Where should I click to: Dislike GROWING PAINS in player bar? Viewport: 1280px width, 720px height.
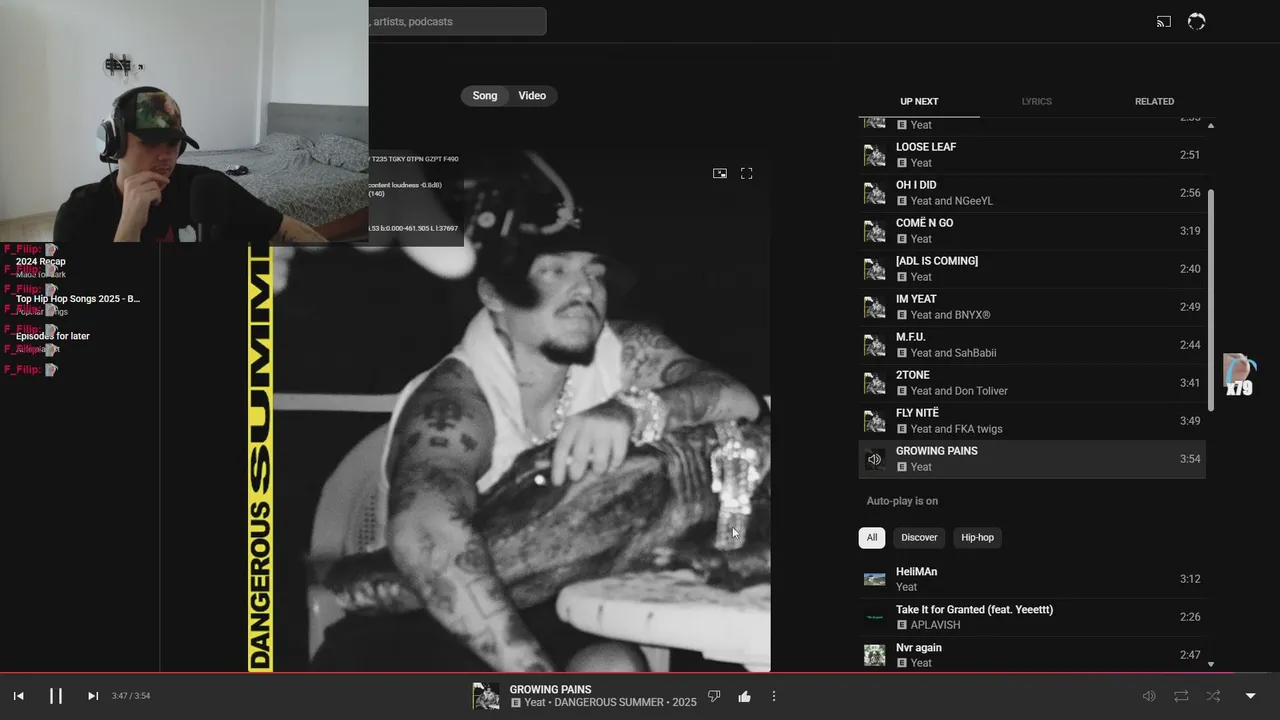(714, 696)
